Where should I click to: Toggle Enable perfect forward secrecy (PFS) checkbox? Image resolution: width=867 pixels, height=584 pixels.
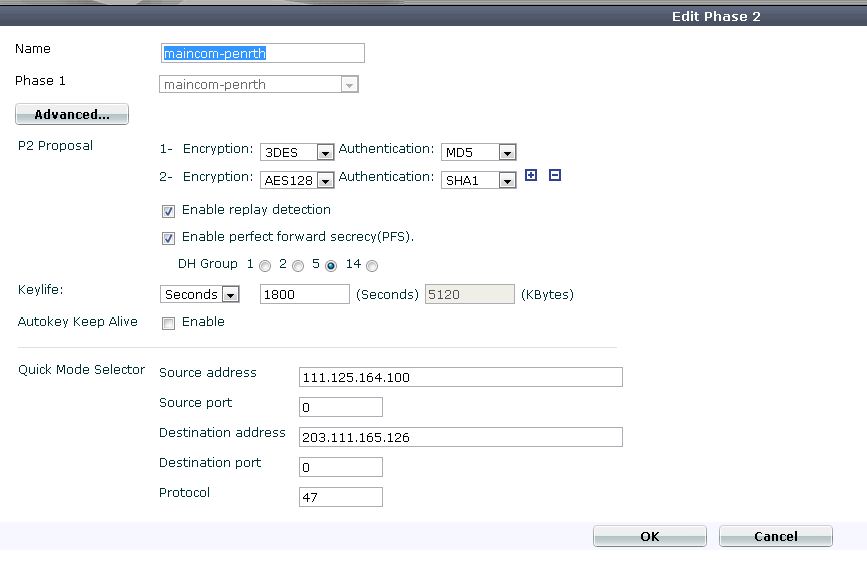point(168,238)
